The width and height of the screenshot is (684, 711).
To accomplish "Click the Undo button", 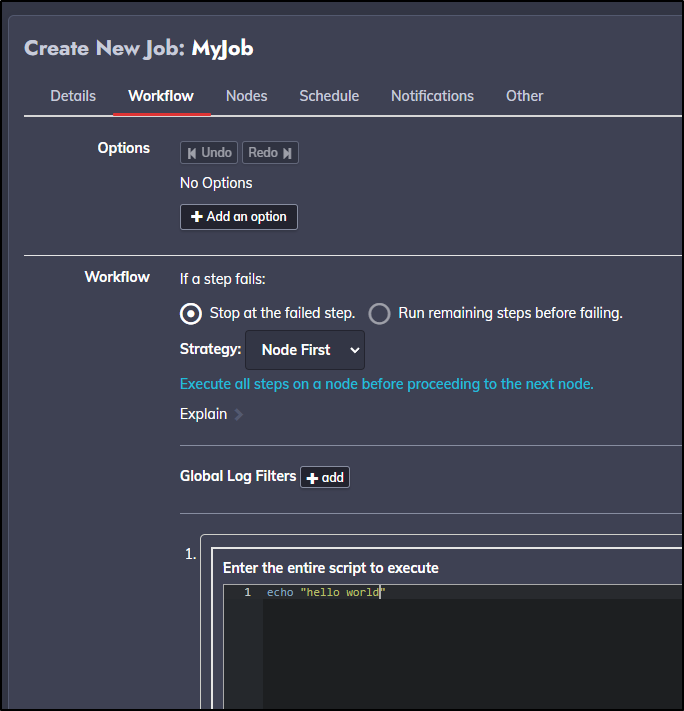I will click(x=209, y=153).
